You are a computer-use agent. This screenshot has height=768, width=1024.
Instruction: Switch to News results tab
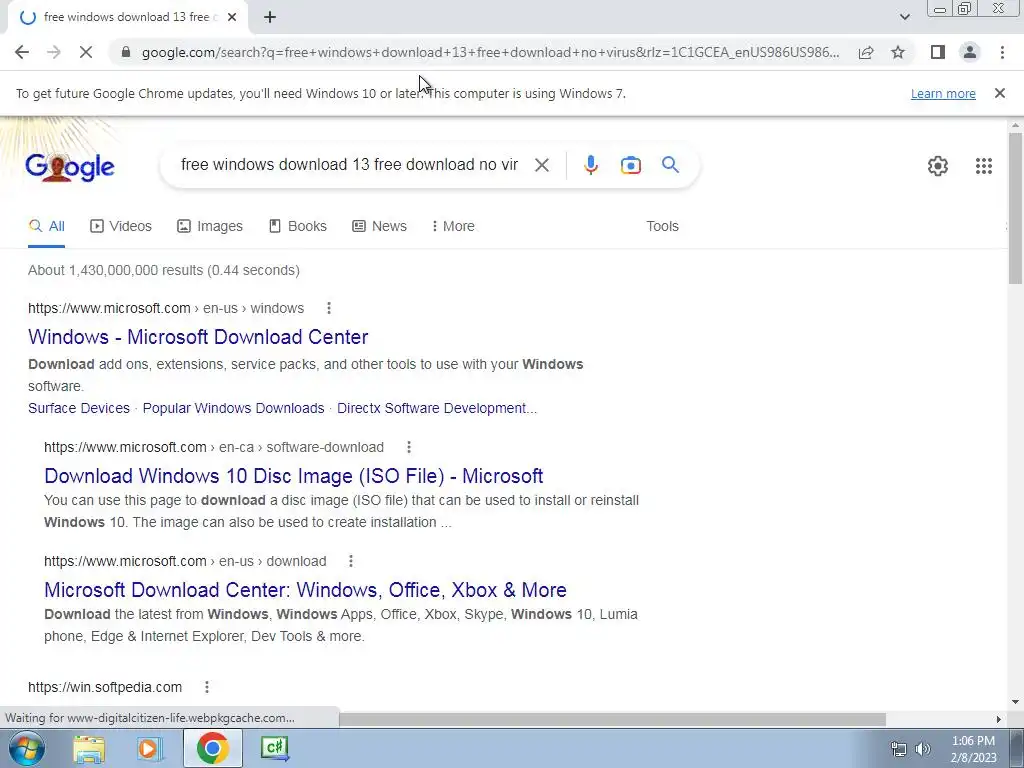379,226
